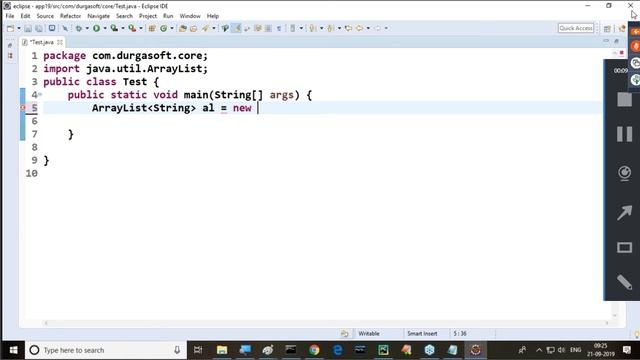Close the Test.java editor tab

(x=60, y=42)
